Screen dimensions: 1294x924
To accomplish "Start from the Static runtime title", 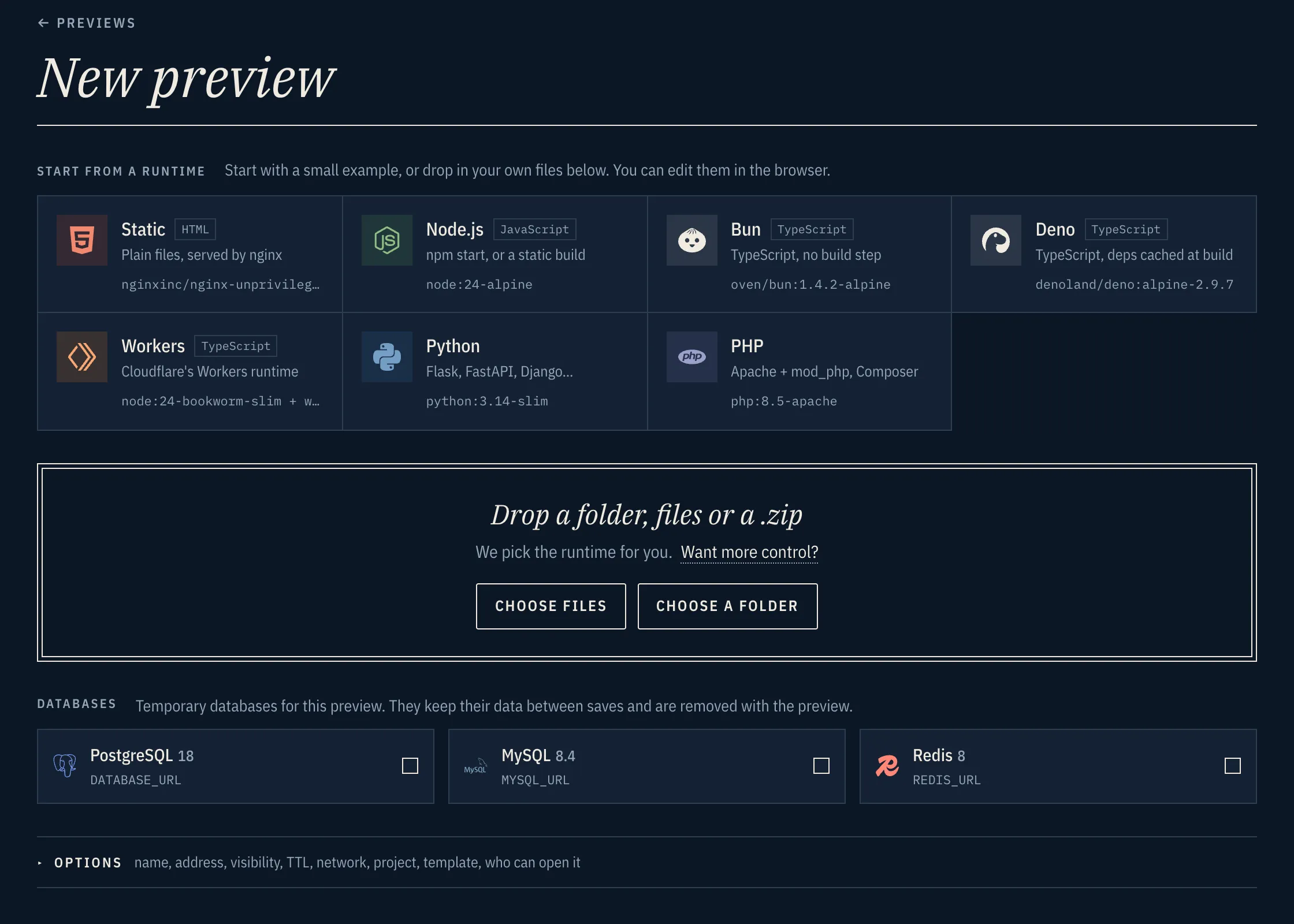I will click(x=143, y=229).
